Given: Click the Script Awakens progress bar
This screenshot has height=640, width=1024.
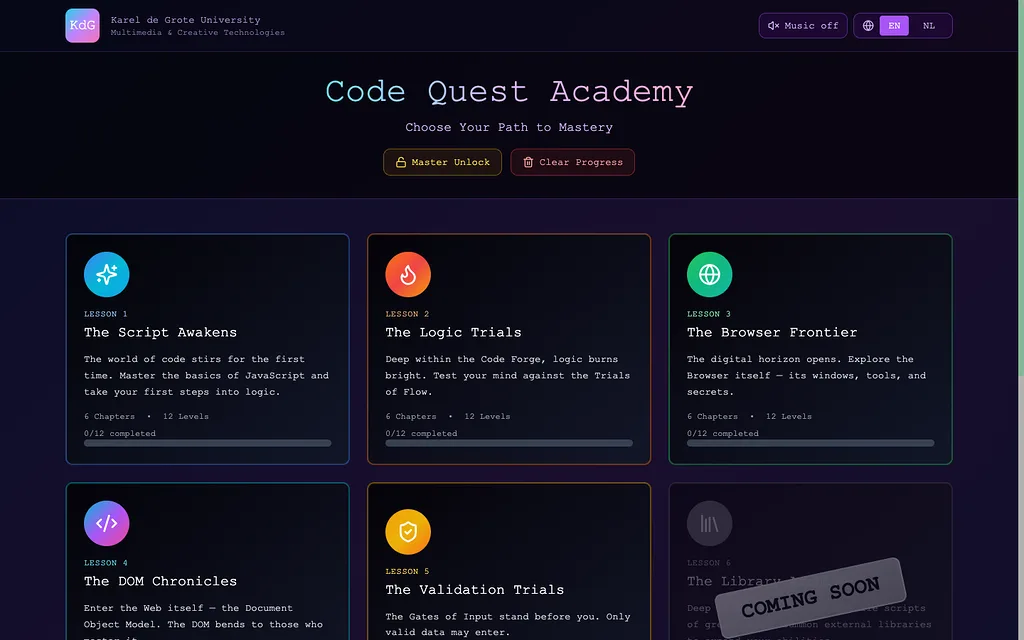Looking at the screenshot, I should point(208,443).
